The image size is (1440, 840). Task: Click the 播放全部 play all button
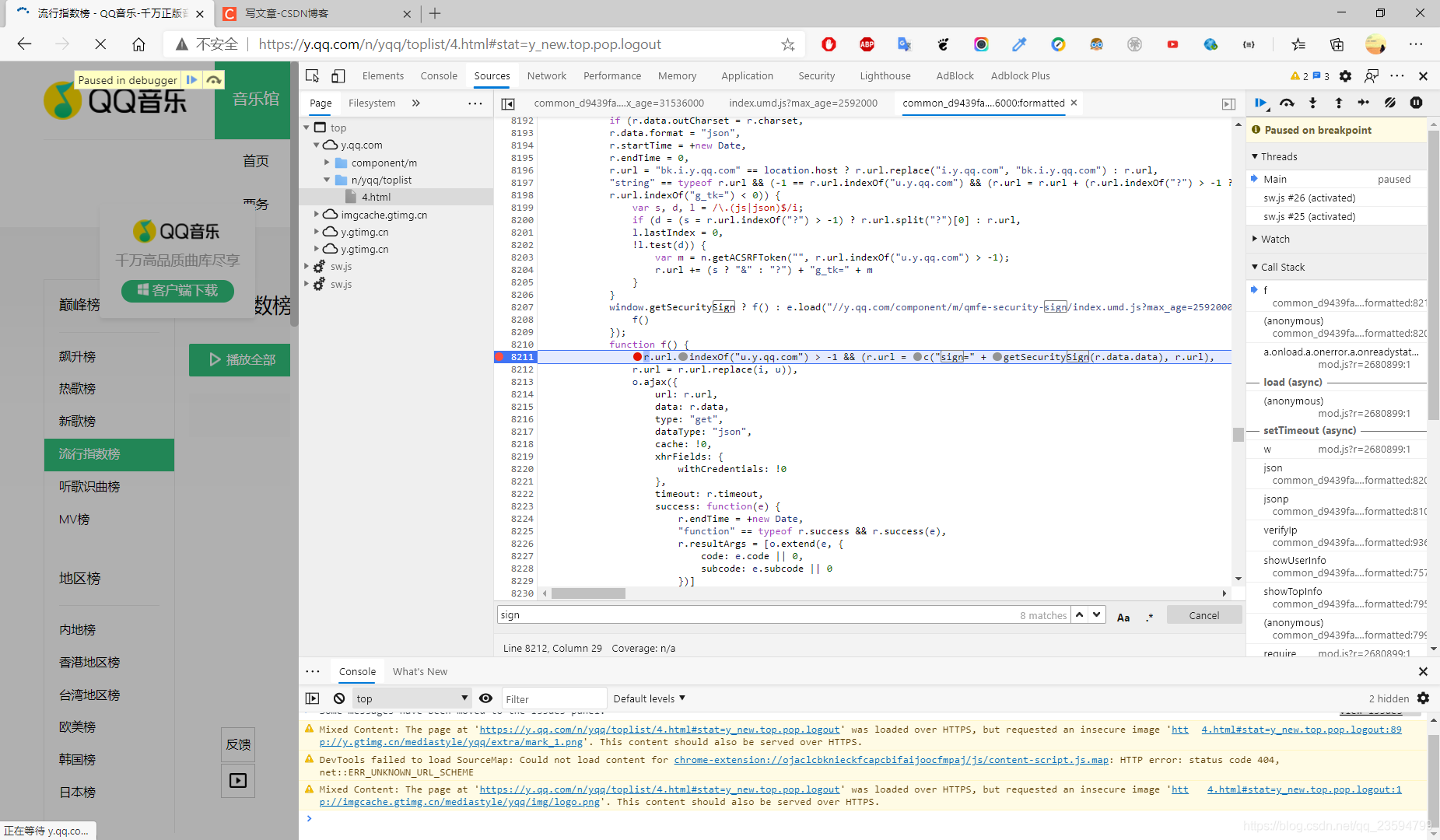[x=240, y=359]
